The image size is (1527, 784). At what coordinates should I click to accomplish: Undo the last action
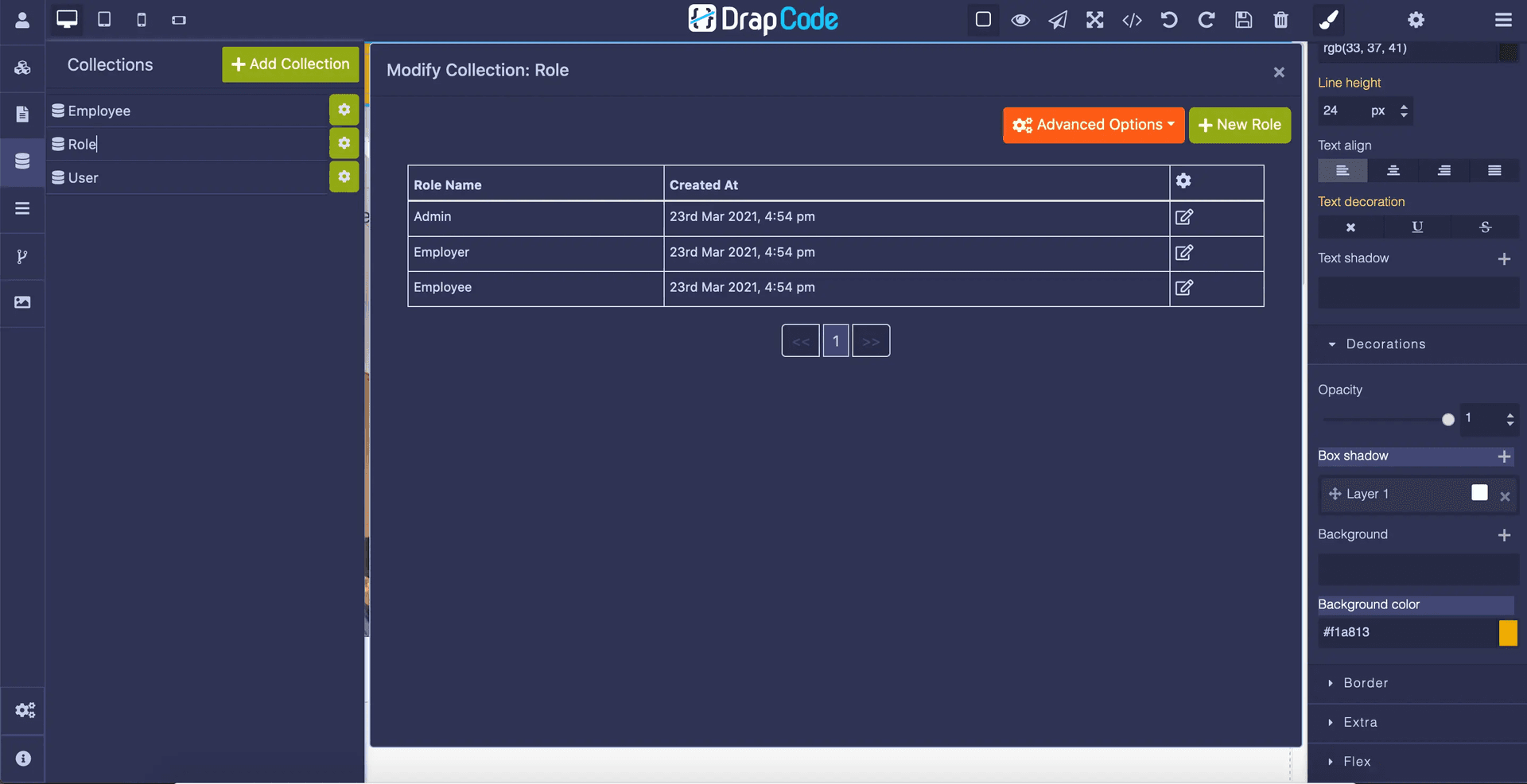(x=1168, y=20)
